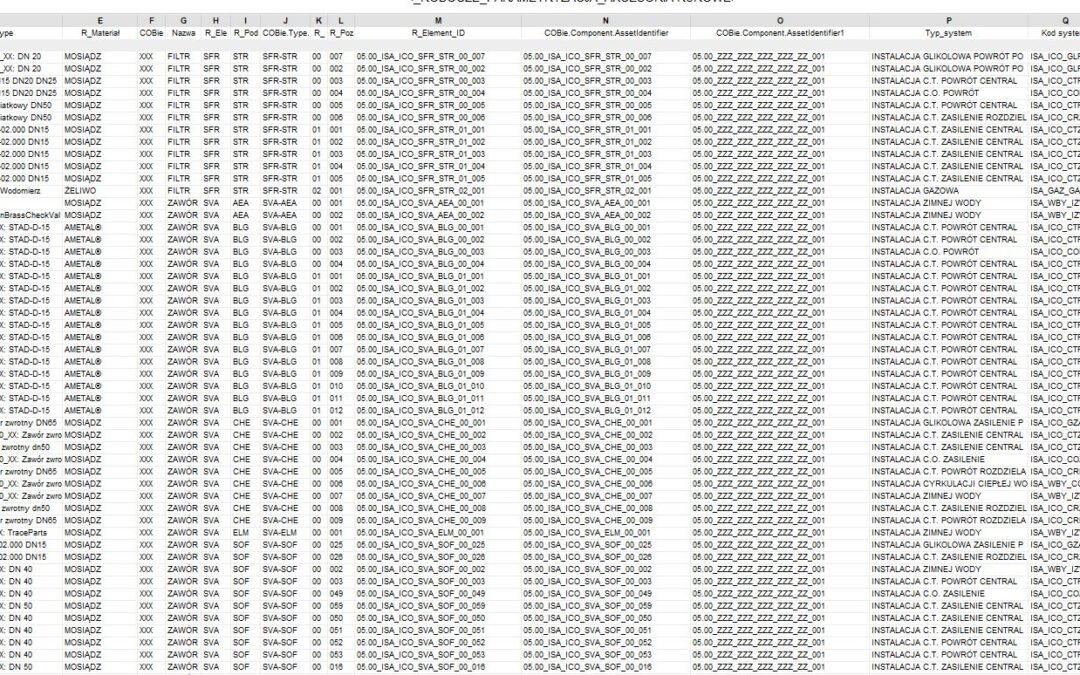Select column E header
The image size is (1080, 675).
[100, 21]
